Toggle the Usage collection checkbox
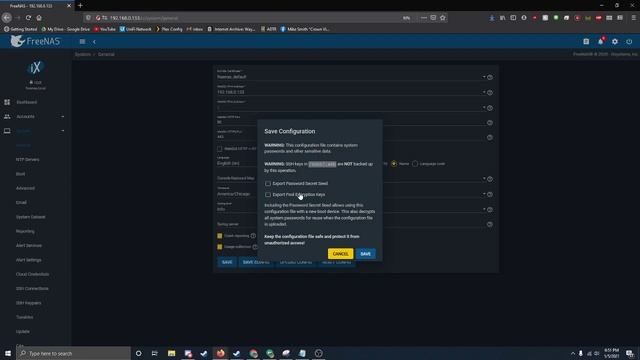 (220, 247)
